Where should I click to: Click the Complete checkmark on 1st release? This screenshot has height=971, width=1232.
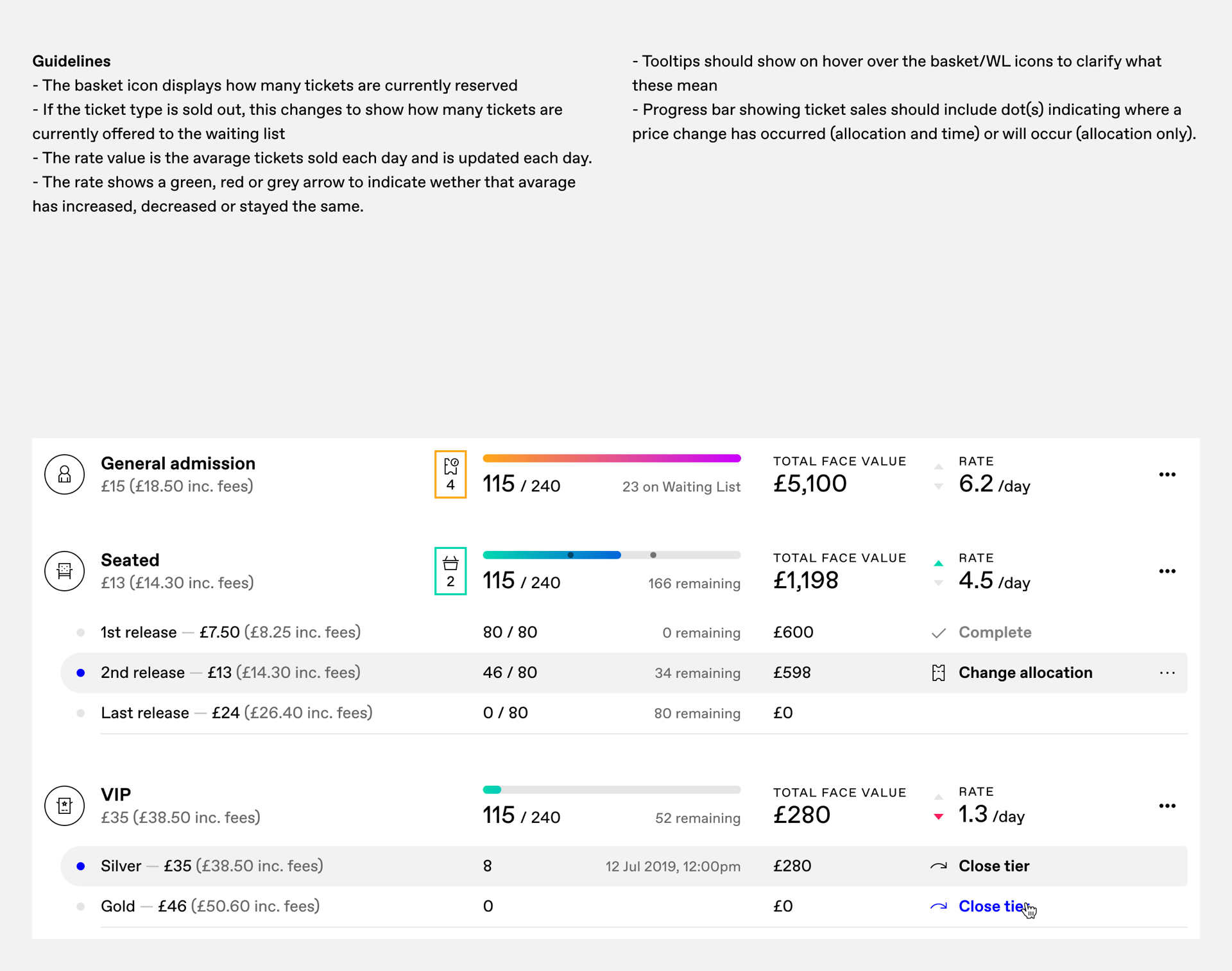938,633
